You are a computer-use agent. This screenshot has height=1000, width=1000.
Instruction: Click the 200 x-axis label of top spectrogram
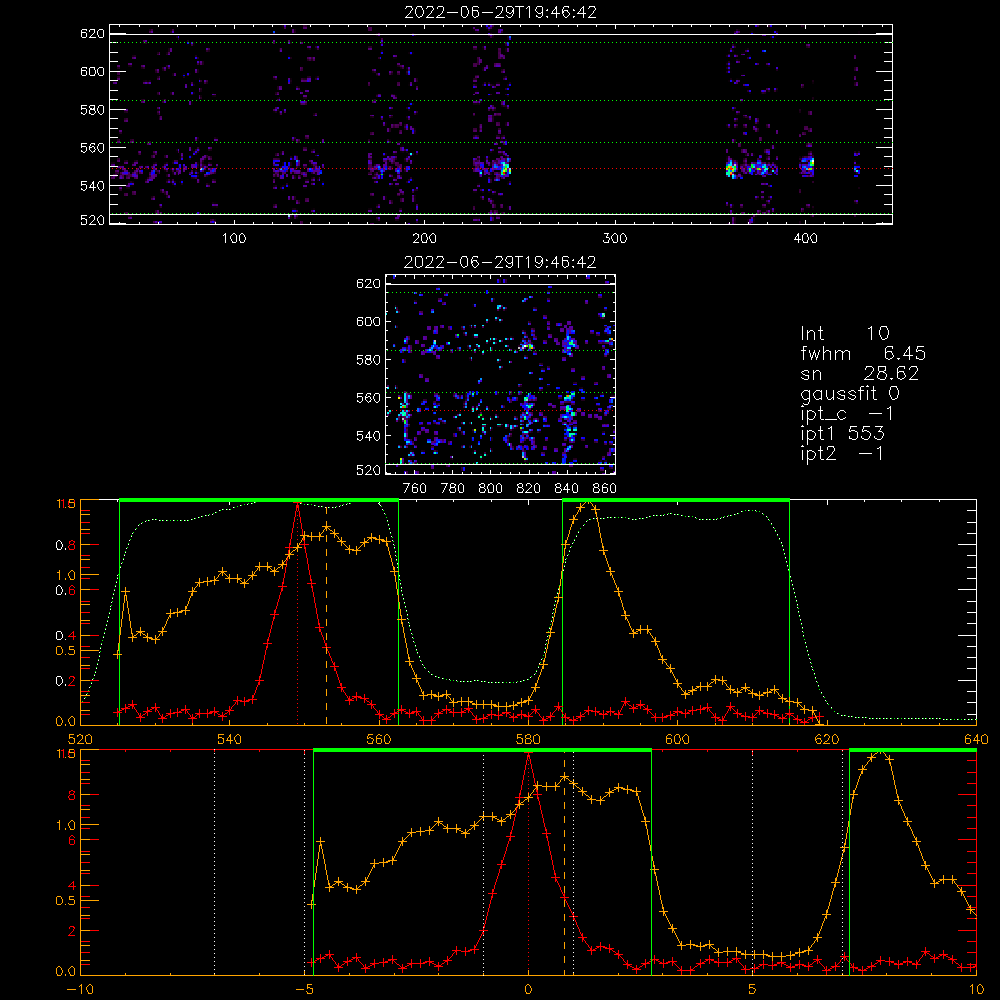click(x=424, y=239)
